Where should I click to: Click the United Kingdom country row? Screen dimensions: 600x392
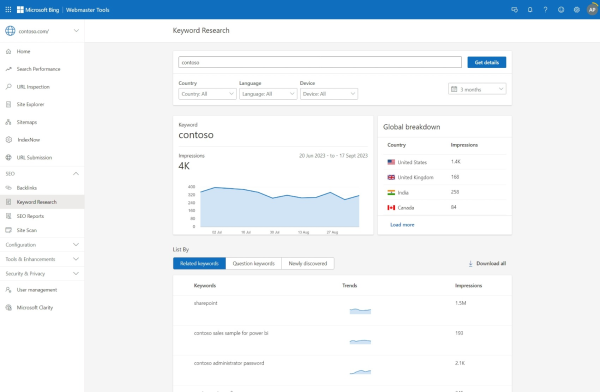[x=445, y=177]
